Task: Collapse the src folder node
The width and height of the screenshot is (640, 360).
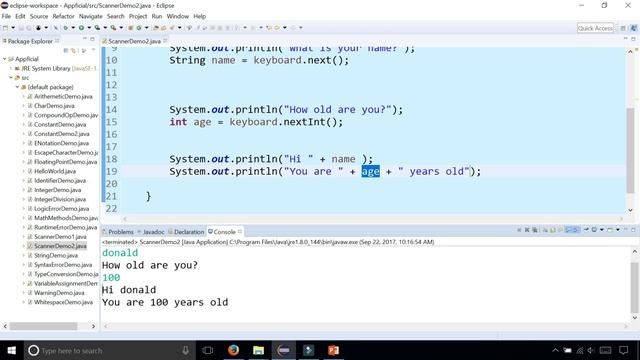Action: coord(11,78)
